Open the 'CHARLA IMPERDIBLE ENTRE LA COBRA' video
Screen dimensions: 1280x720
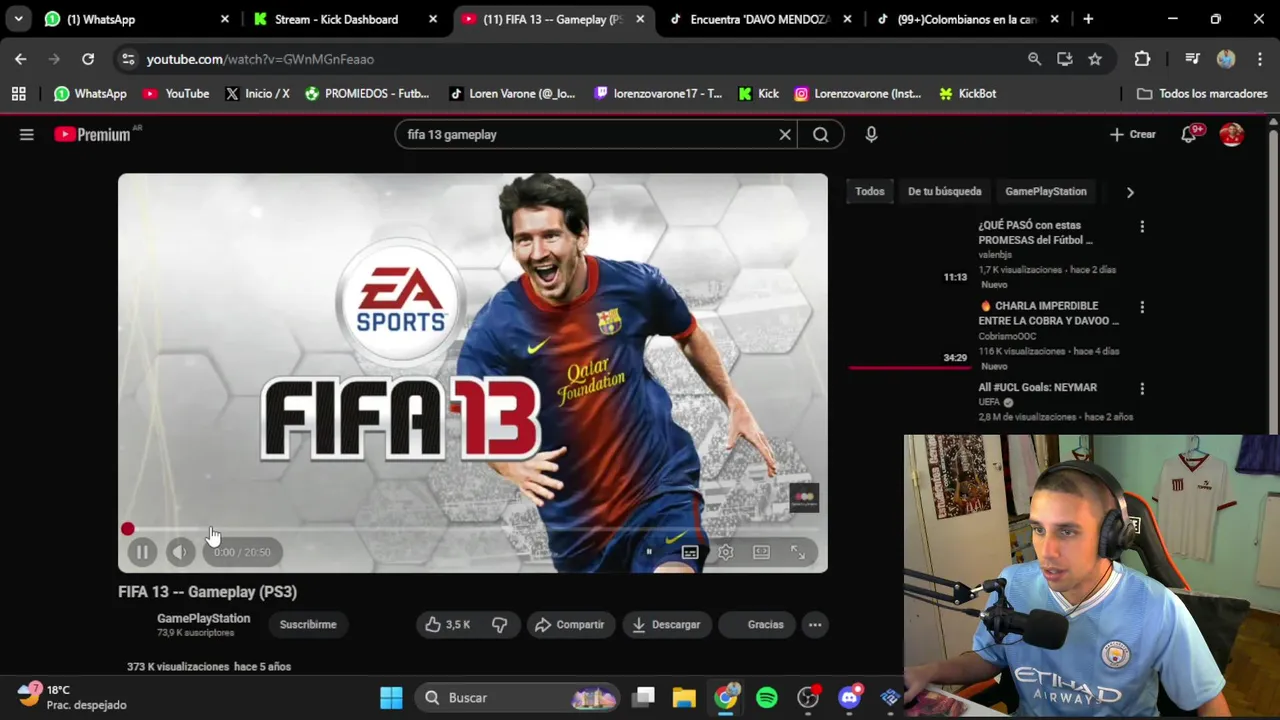[1048, 313]
